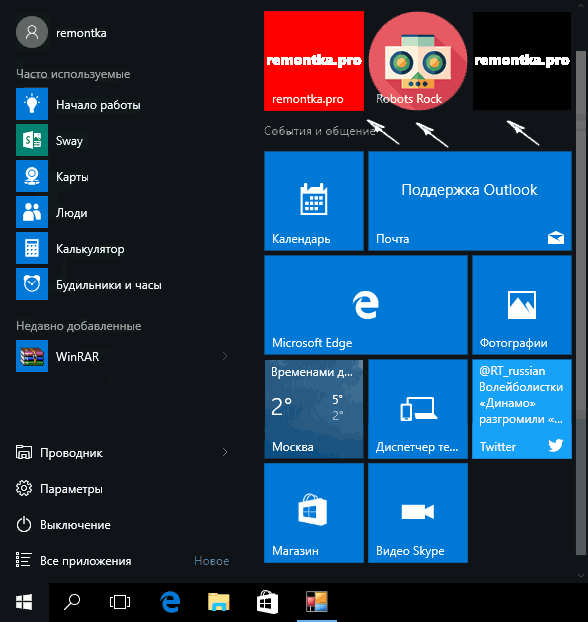Expand WinRAR jump list arrow
588x622 pixels.
click(225, 356)
